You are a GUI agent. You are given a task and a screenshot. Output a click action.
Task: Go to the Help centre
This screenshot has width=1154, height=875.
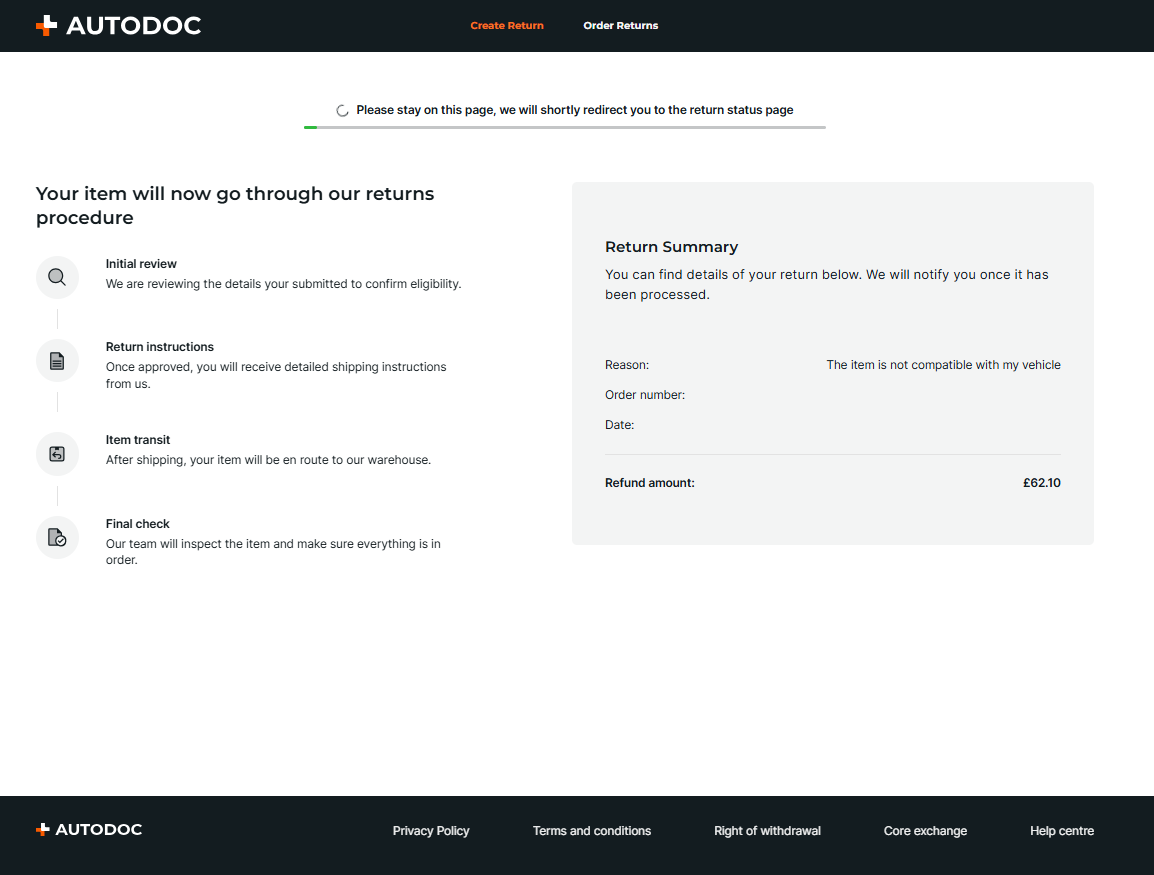(x=1062, y=831)
